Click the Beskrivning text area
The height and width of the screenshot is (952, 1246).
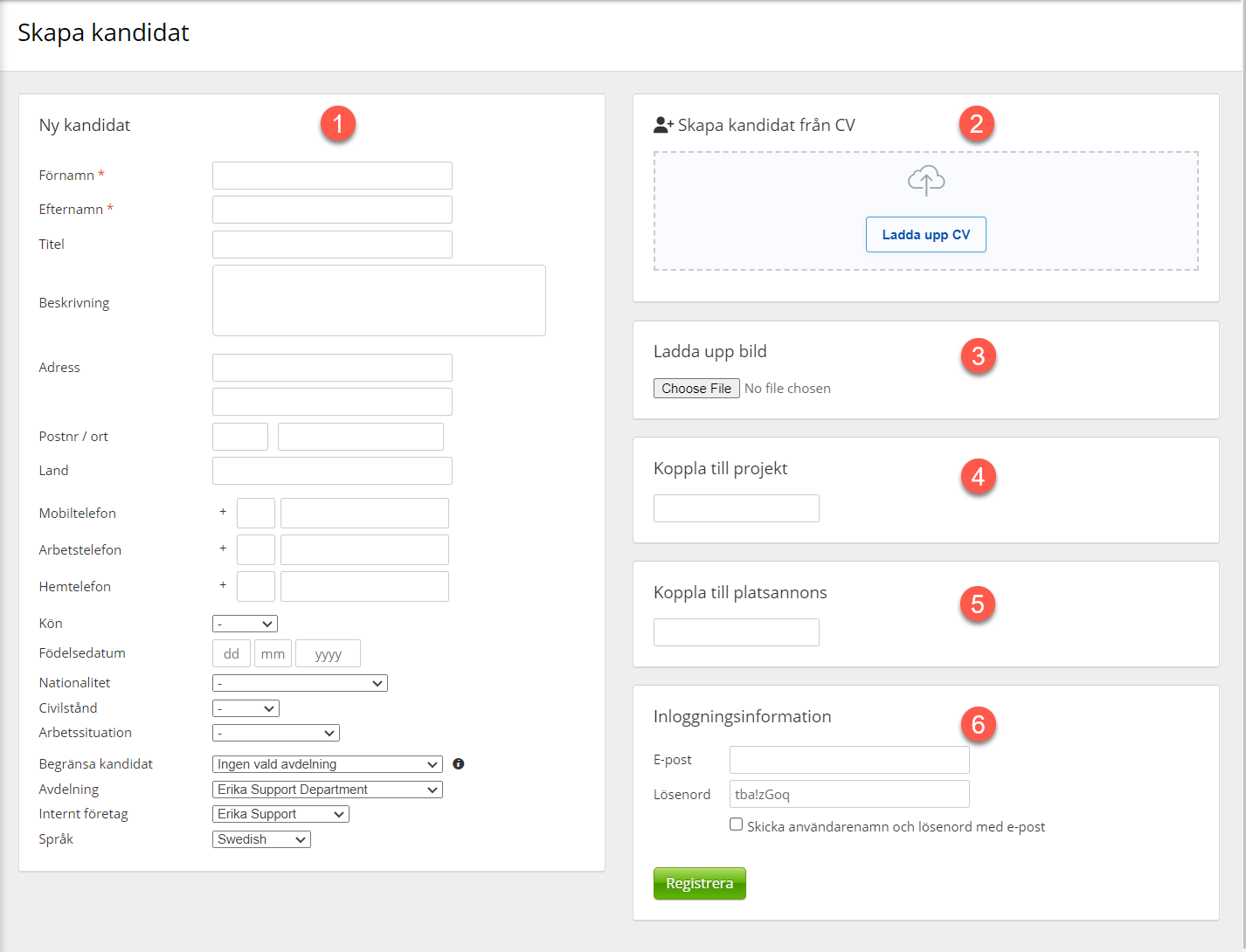coord(378,300)
